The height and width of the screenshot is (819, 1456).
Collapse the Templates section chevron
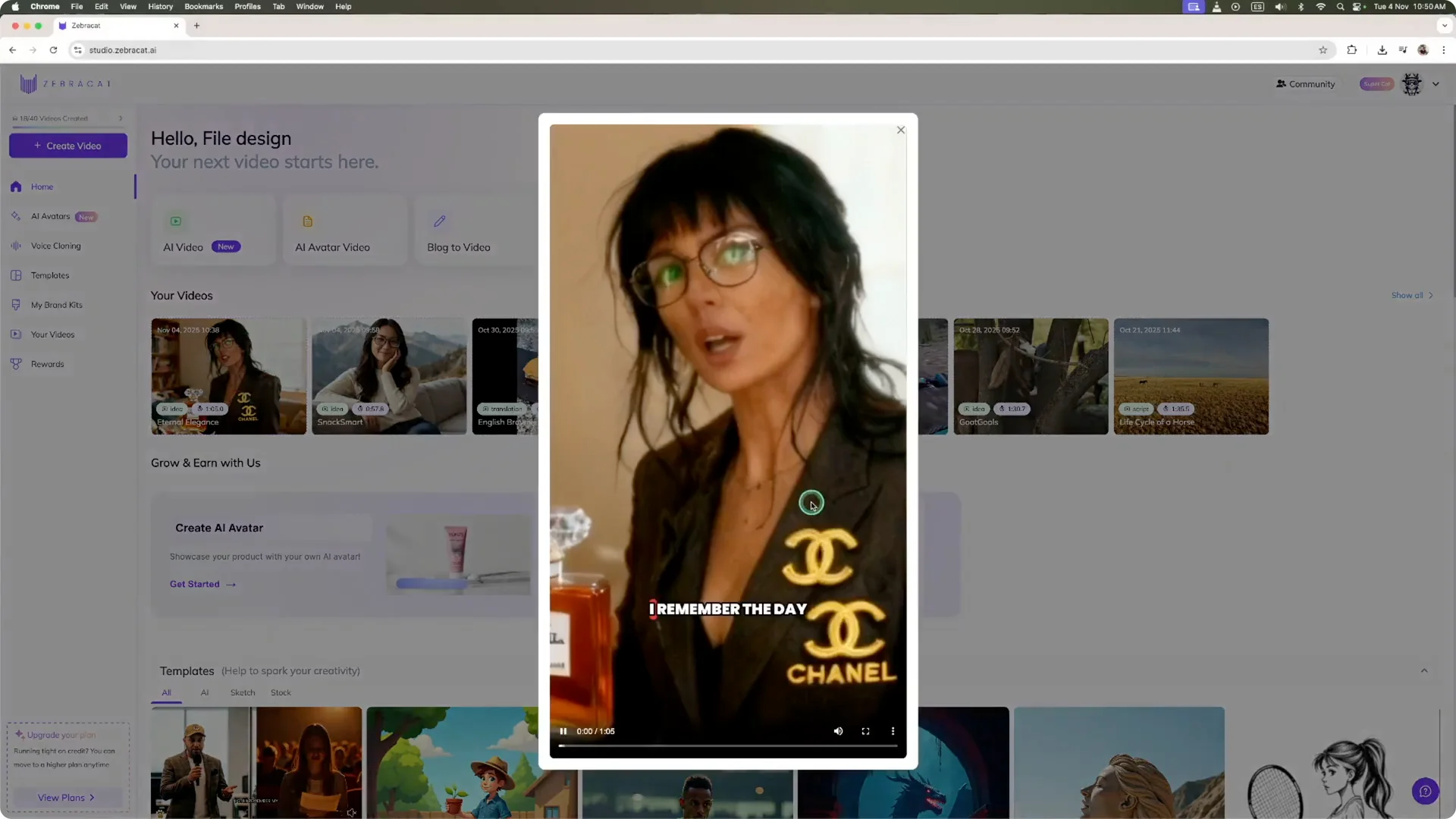[1423, 670]
